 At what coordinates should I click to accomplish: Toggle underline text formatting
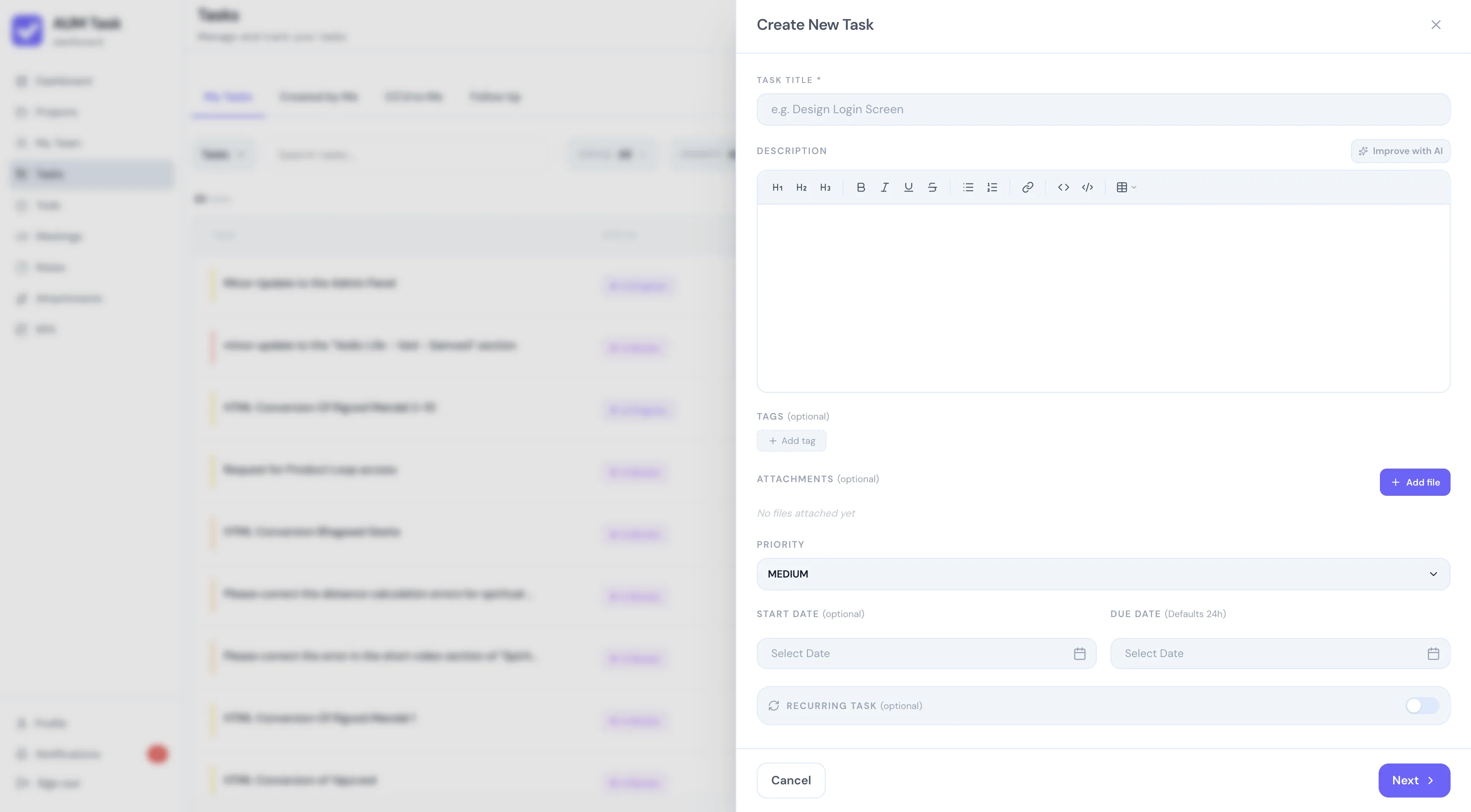(x=909, y=187)
